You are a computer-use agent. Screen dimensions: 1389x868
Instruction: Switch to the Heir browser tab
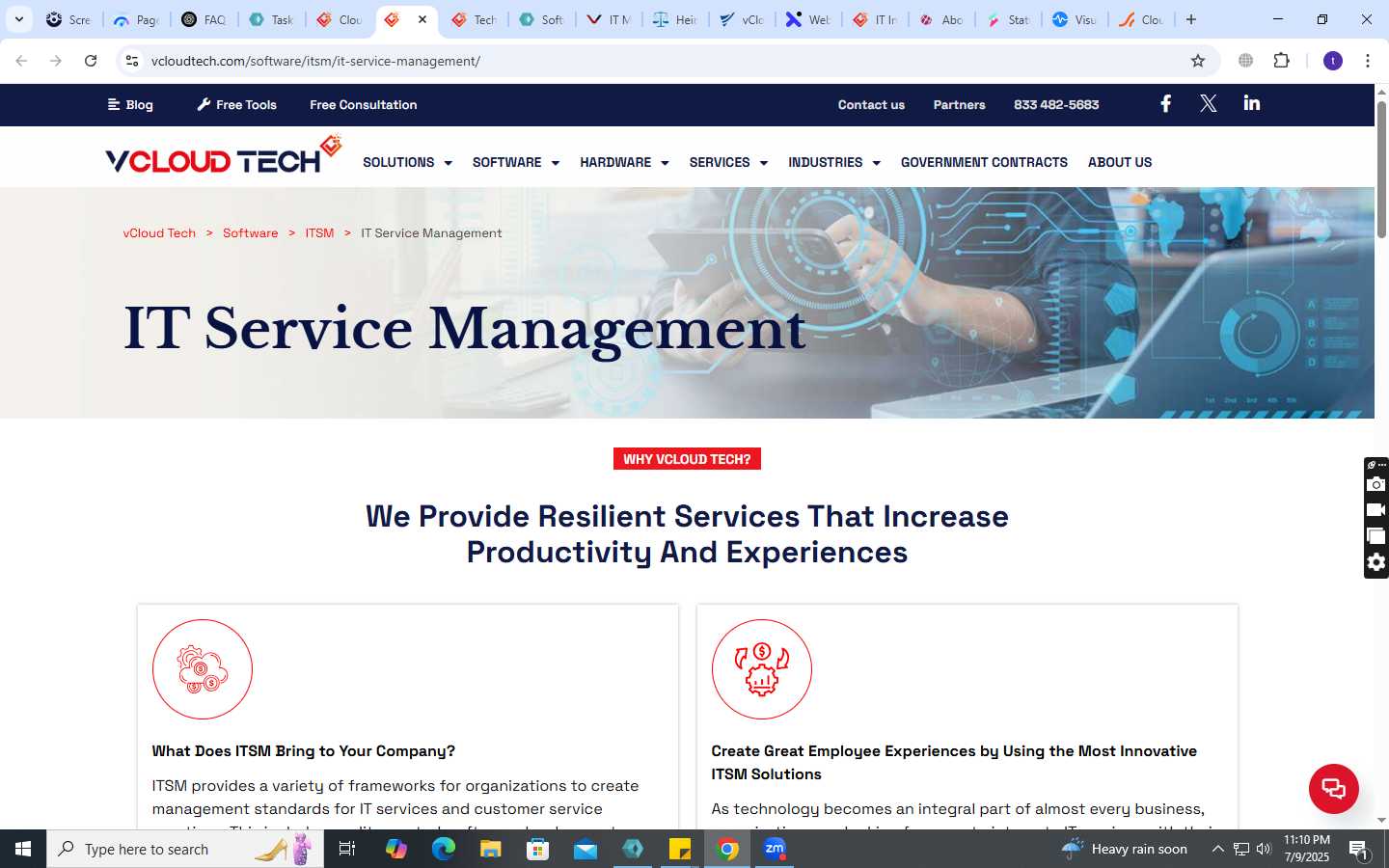click(x=675, y=19)
